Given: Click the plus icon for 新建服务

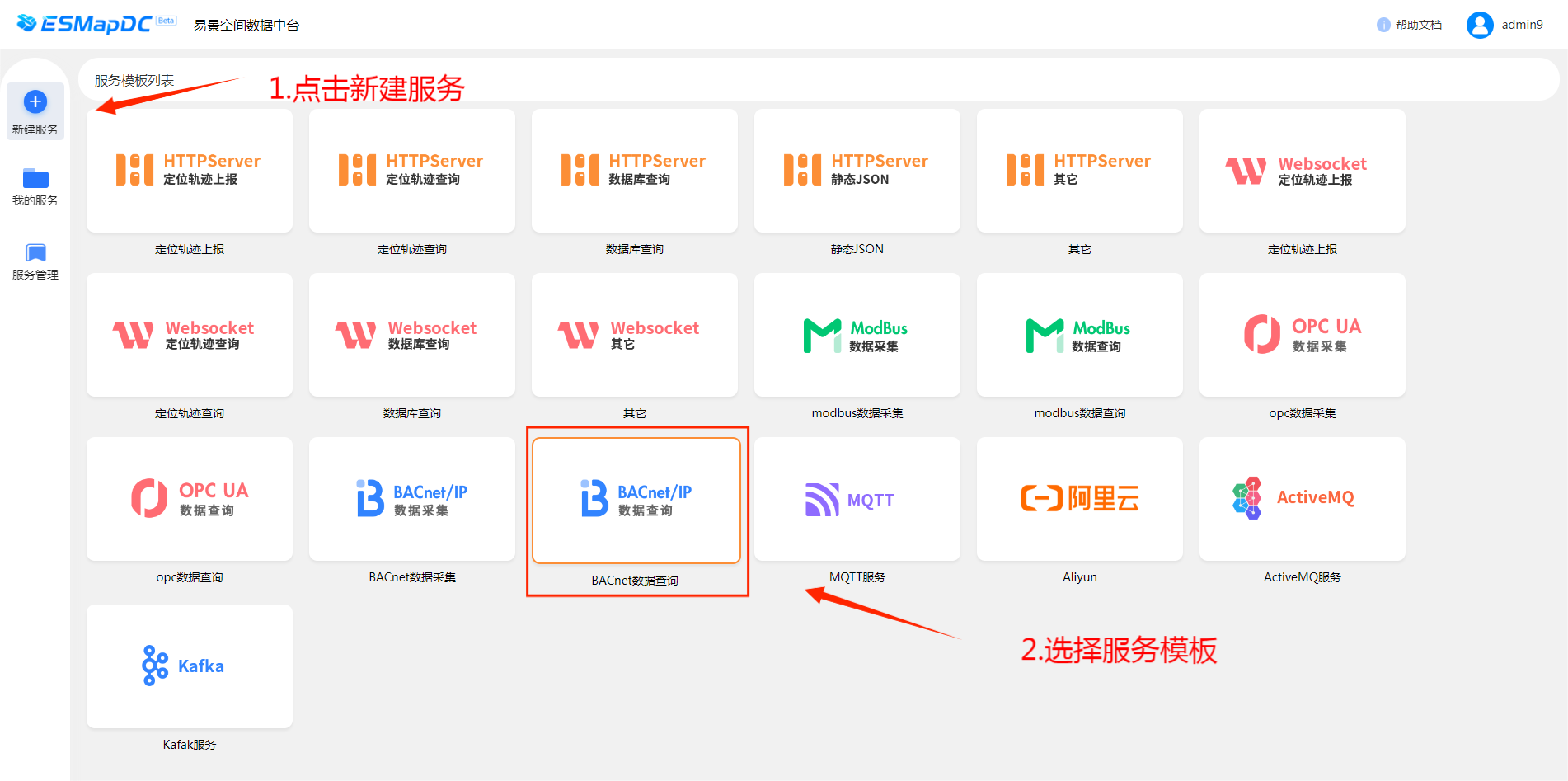Looking at the screenshot, I should click(x=35, y=102).
